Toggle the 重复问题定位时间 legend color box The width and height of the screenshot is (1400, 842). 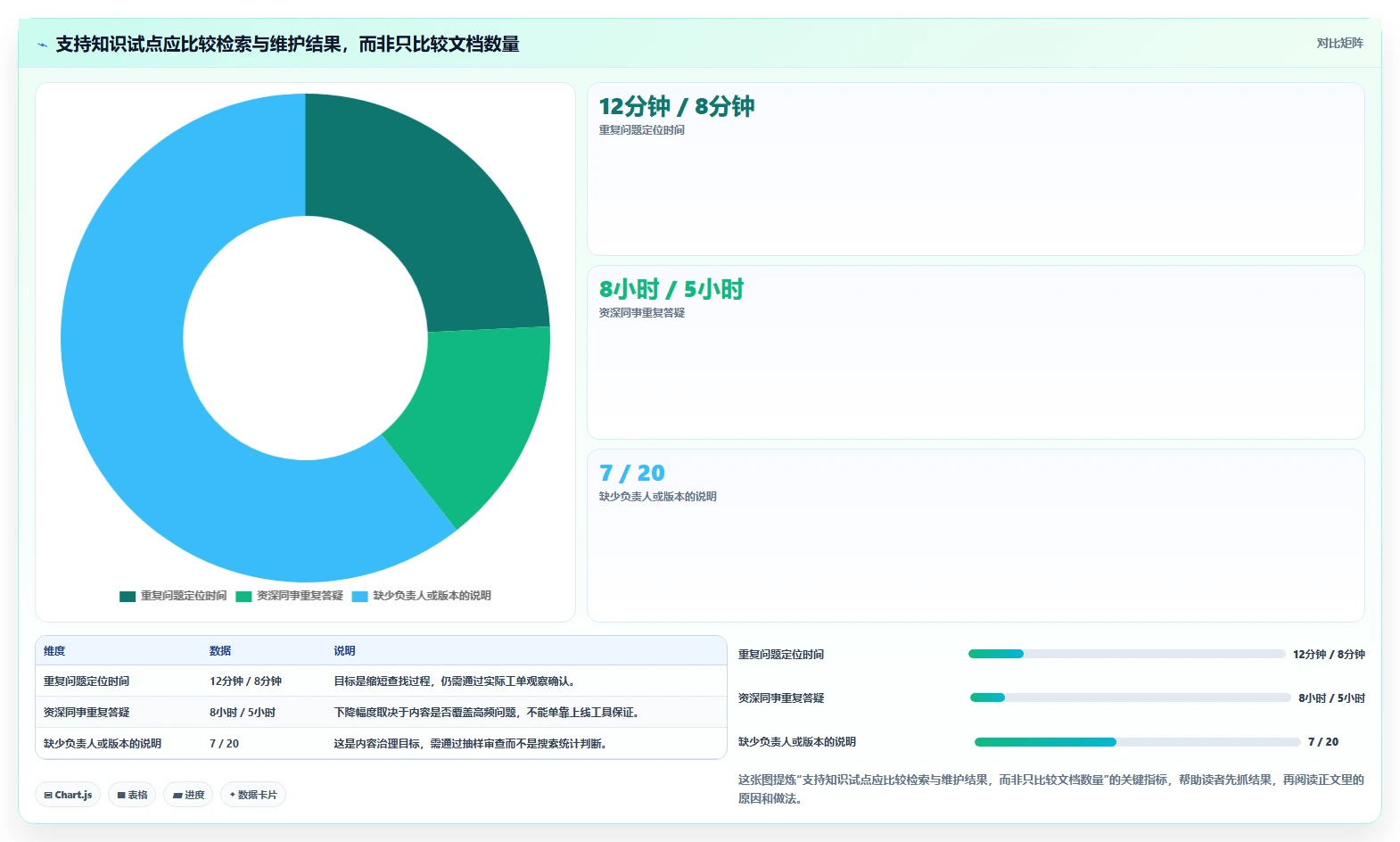pyautogui.click(x=128, y=596)
